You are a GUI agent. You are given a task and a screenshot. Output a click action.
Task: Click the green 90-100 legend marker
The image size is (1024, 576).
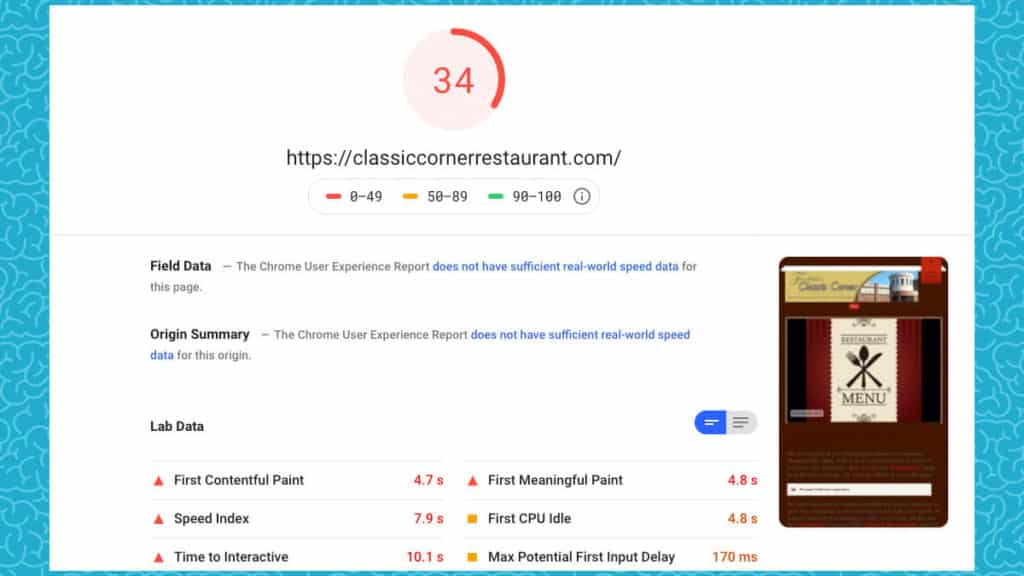(x=497, y=197)
